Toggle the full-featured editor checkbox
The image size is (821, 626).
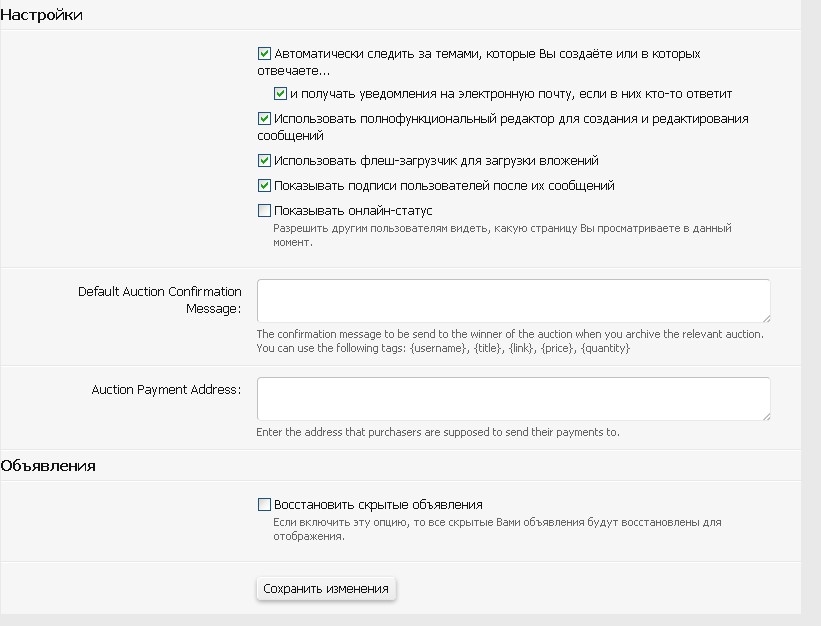pos(264,119)
